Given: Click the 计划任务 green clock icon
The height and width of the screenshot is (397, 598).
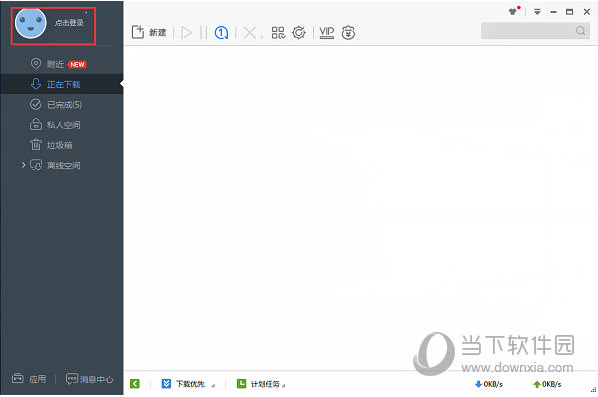Looking at the screenshot, I should coord(241,383).
